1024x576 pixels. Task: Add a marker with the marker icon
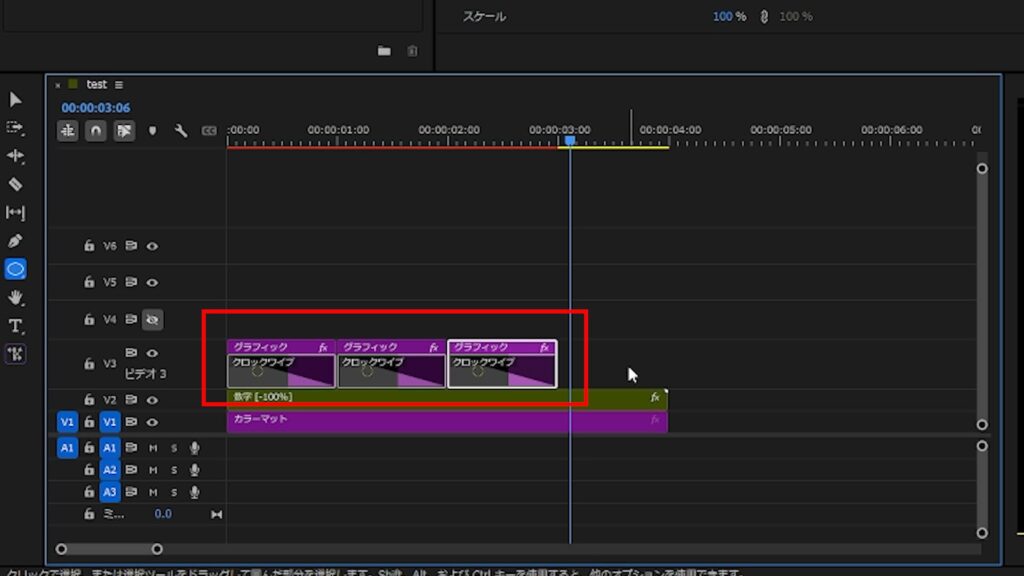pos(152,131)
